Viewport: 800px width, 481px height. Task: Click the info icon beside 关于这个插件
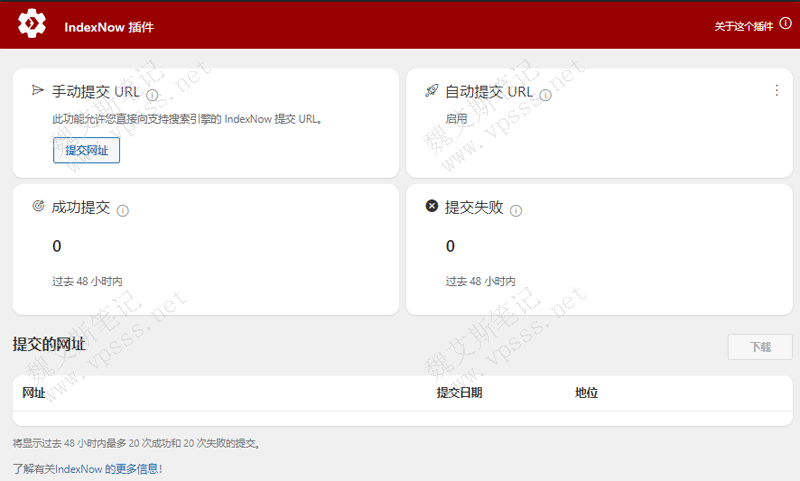point(786,24)
